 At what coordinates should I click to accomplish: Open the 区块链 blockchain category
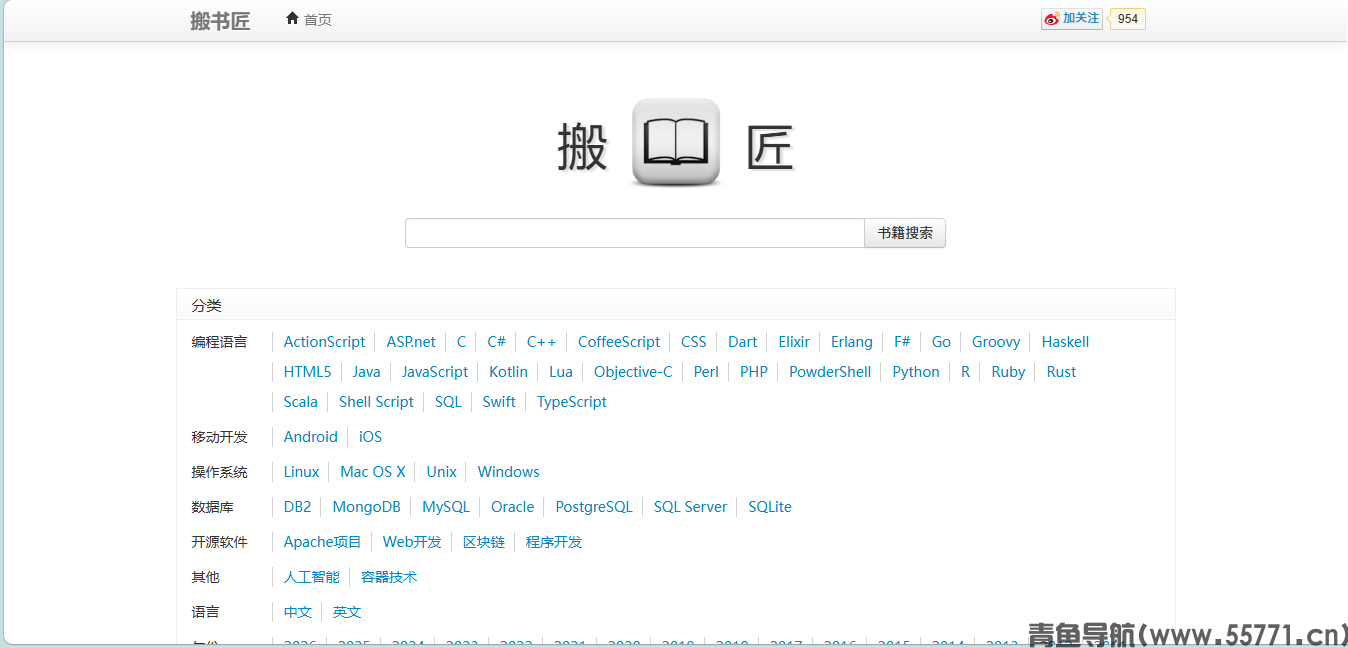click(483, 542)
